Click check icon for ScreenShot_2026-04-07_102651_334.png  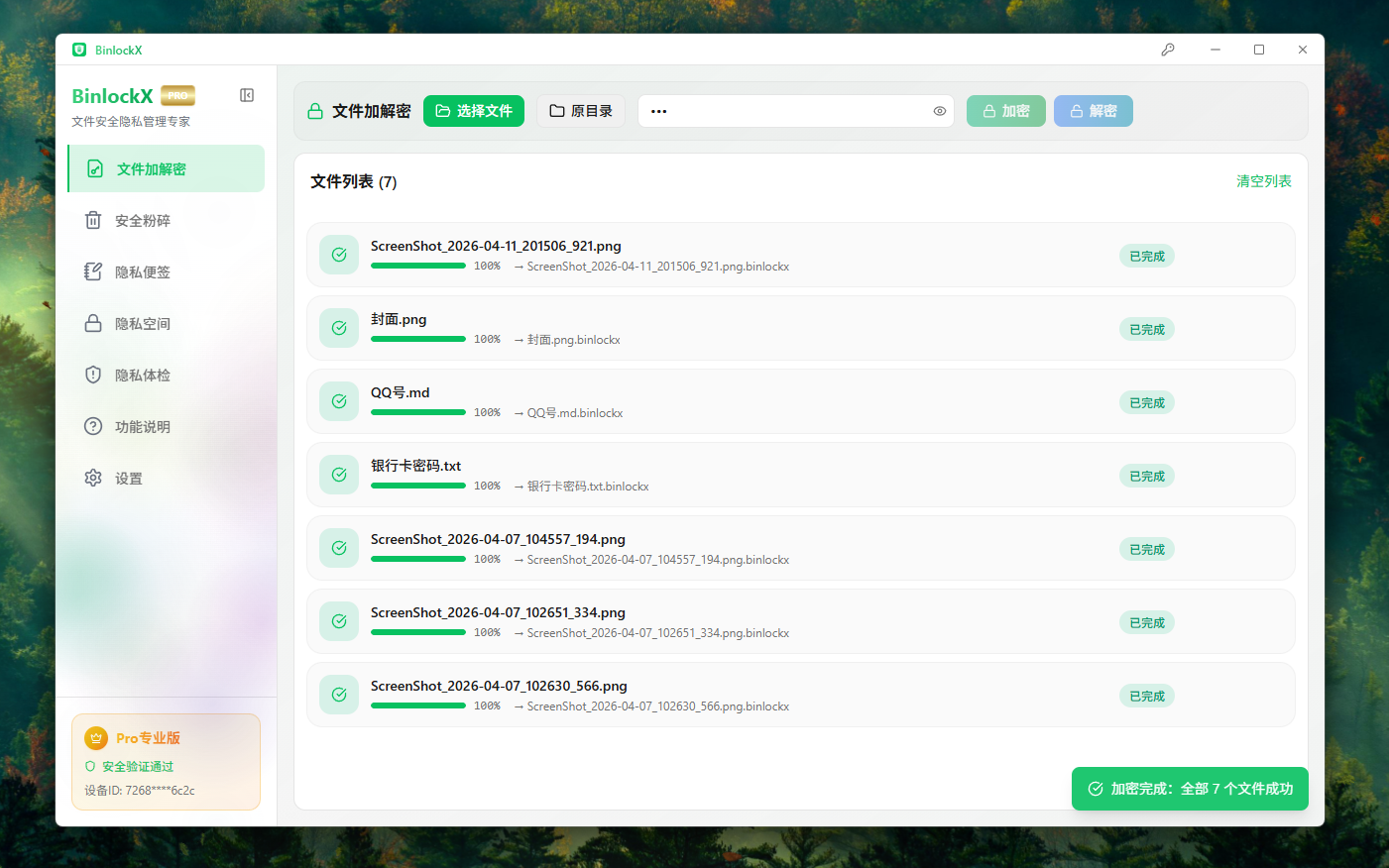(x=339, y=621)
